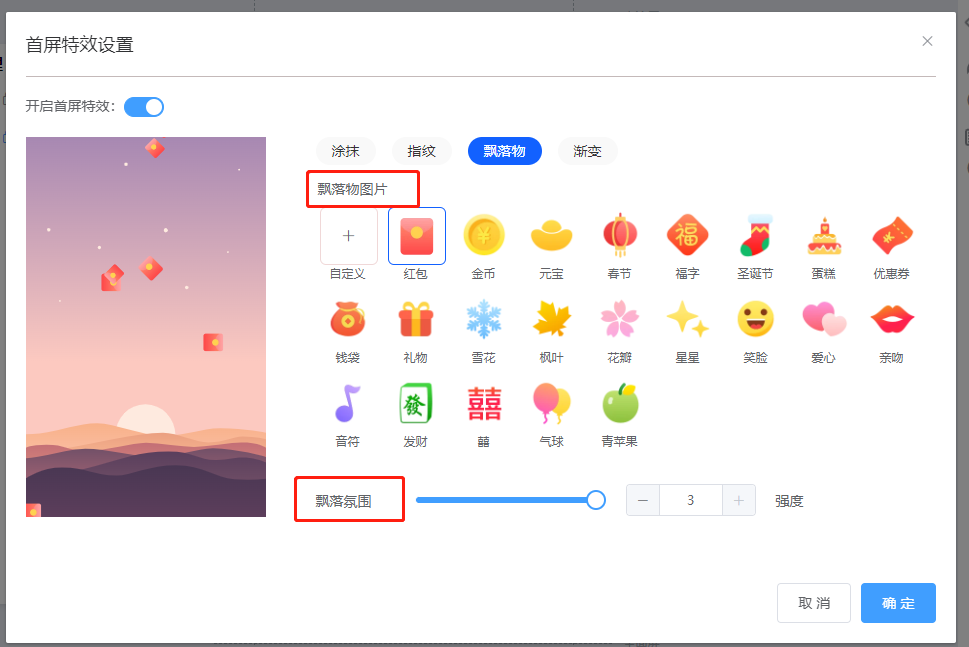Select the 圣诞节 Christmas stocking icon
This screenshot has height=647, width=969.
click(x=755, y=235)
